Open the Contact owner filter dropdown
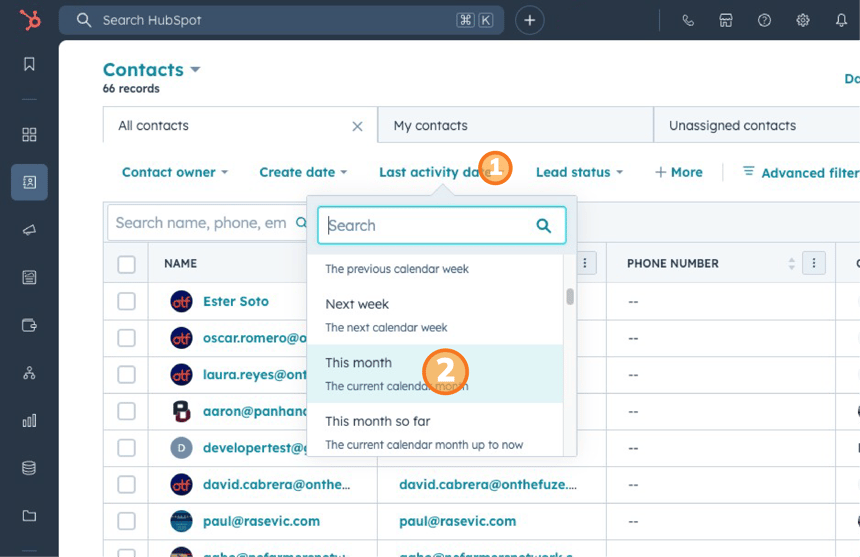Image resolution: width=860 pixels, height=557 pixels. (x=174, y=172)
